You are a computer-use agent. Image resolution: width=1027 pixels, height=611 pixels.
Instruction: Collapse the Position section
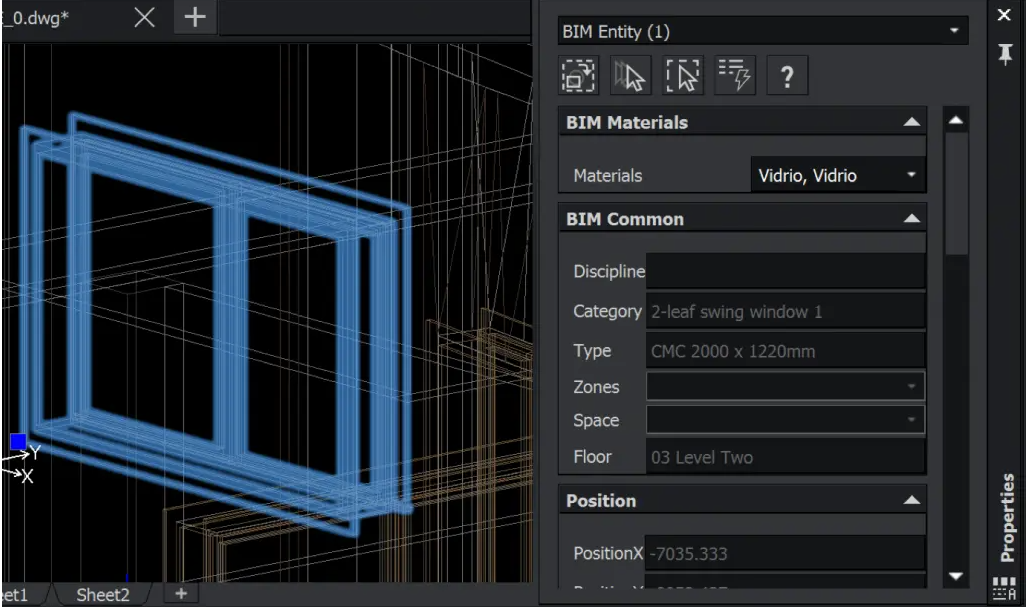point(910,500)
